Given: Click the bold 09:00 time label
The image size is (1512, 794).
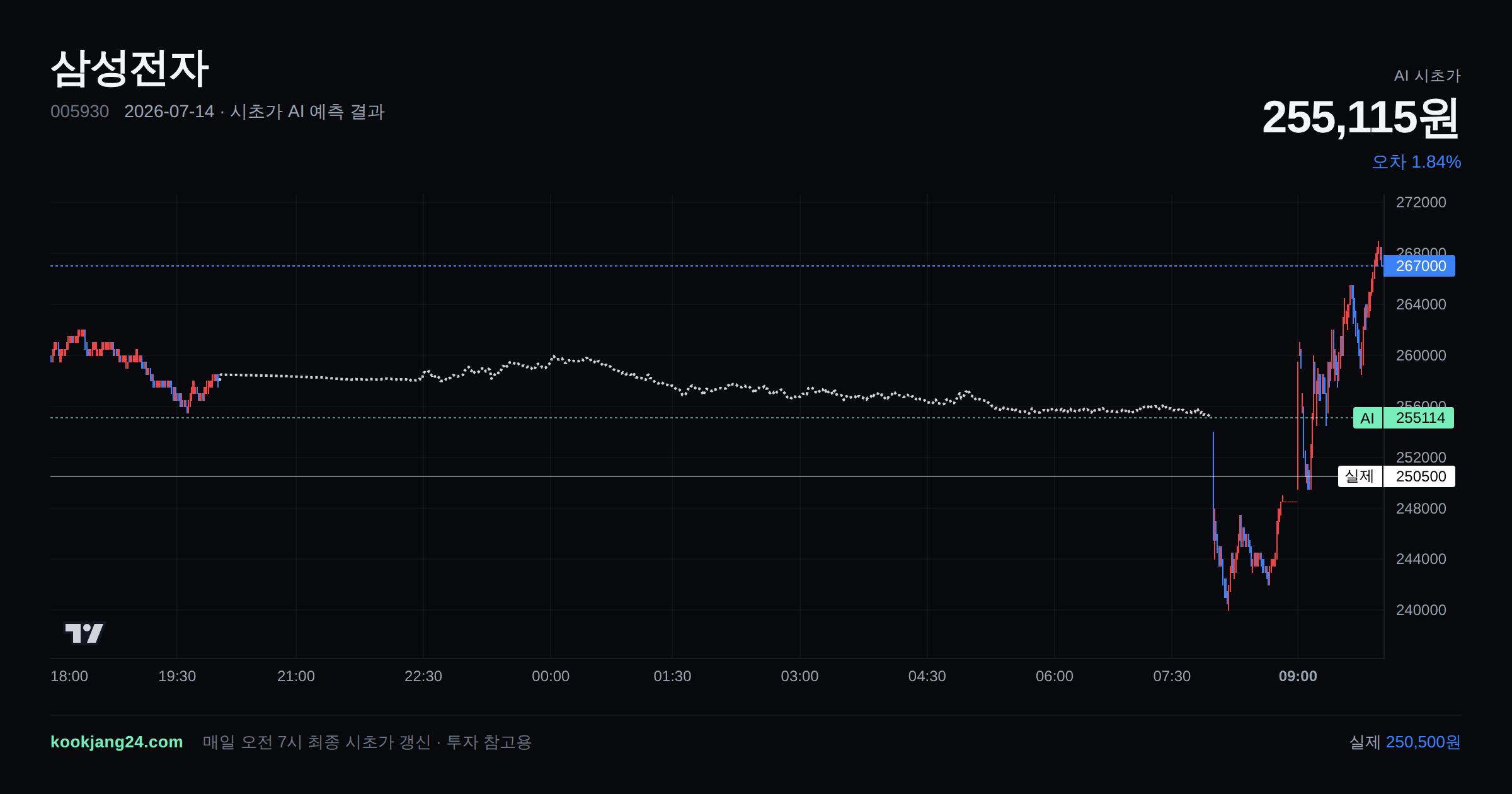Looking at the screenshot, I should pos(1298,676).
